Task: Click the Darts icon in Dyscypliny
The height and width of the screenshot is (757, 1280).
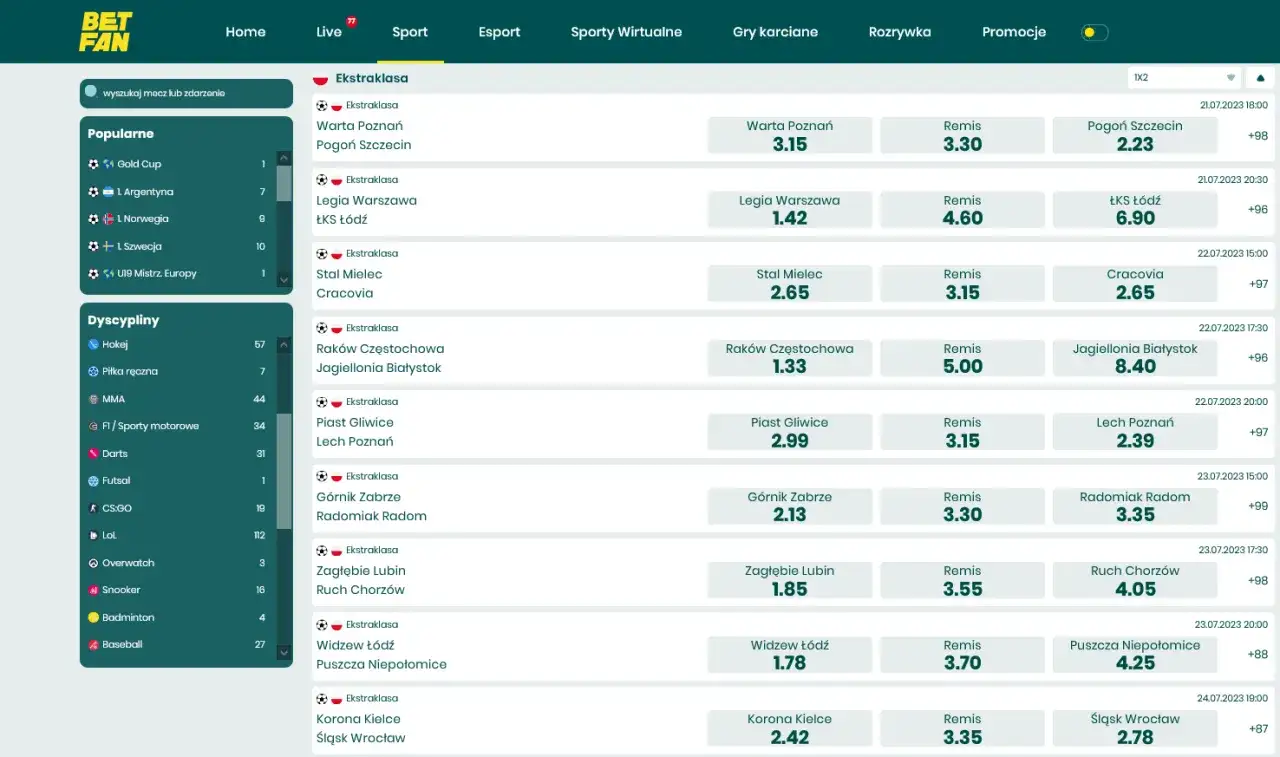Action: click(x=93, y=454)
